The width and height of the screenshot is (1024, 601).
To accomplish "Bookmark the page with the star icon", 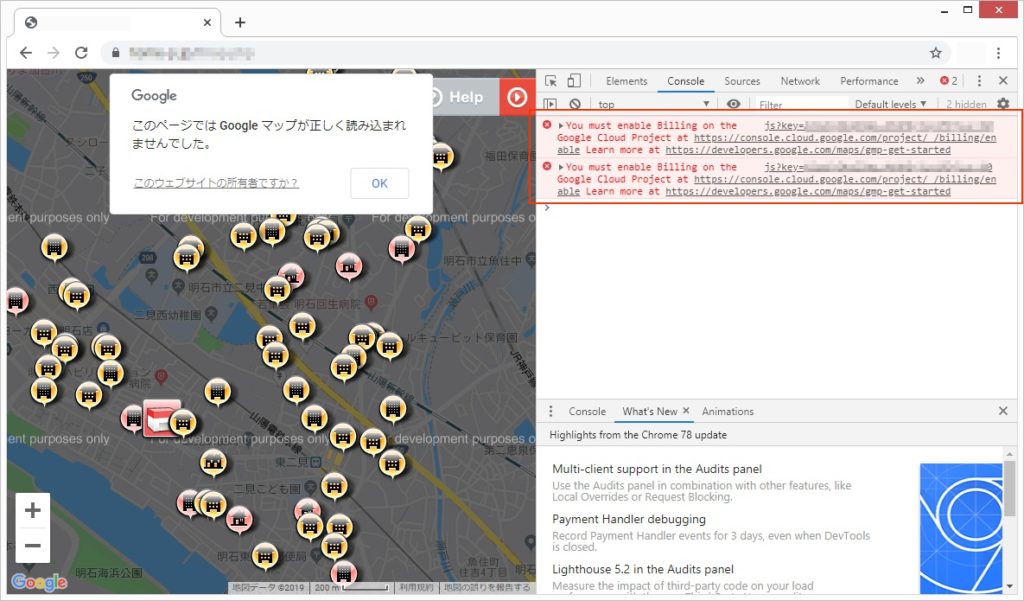I will (935, 52).
